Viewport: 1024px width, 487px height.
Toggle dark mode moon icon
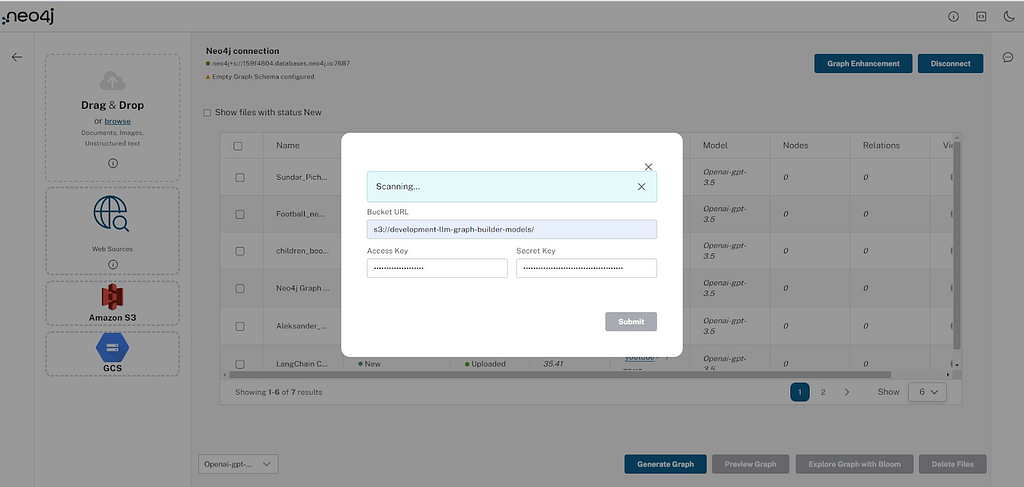coord(1008,17)
